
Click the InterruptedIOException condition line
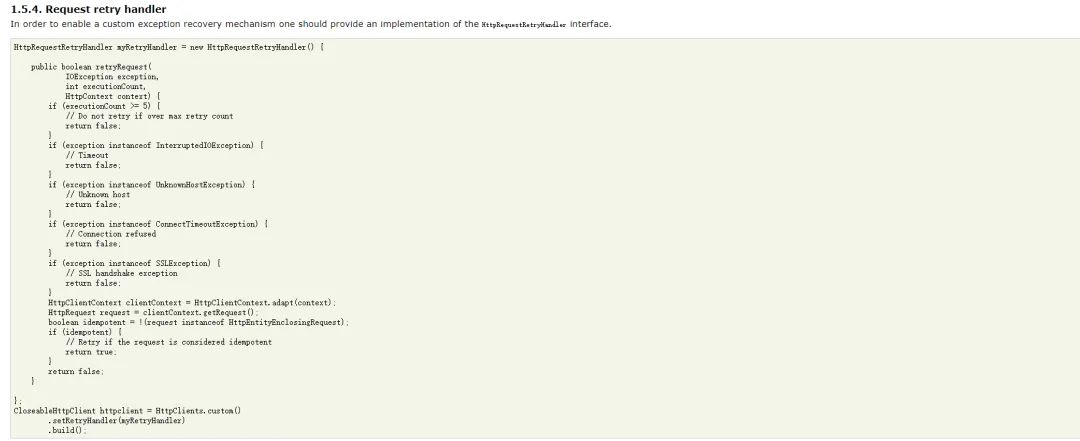pos(156,145)
